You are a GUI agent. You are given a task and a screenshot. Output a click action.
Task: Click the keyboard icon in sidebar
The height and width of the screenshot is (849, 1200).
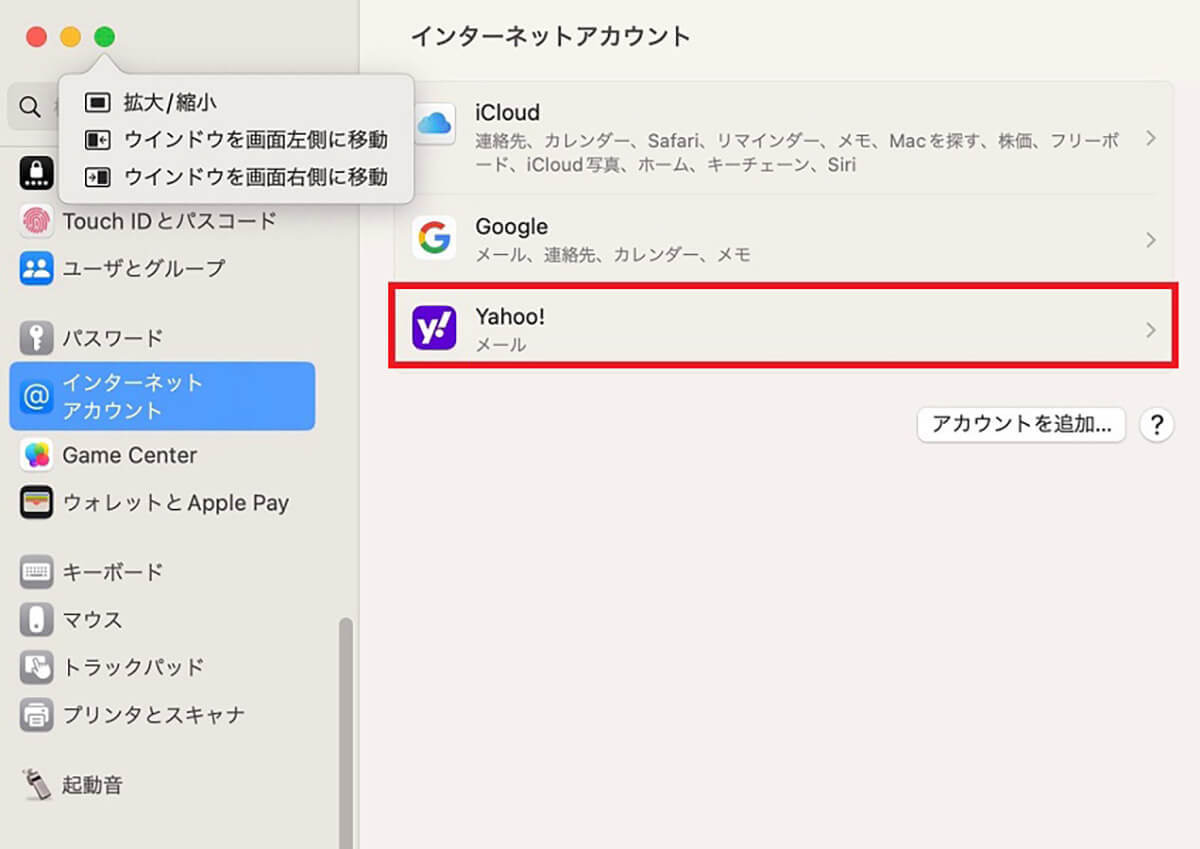point(36,572)
